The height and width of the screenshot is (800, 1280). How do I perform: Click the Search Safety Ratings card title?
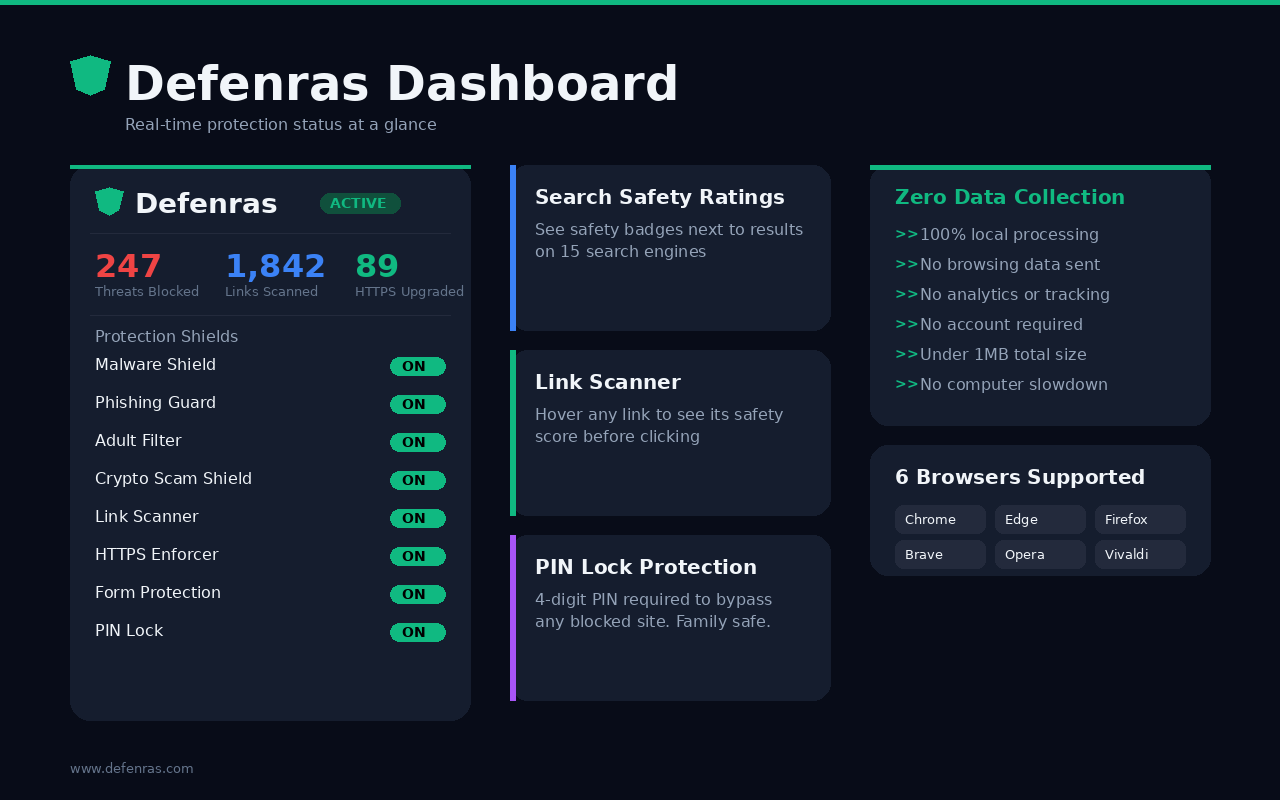click(660, 197)
